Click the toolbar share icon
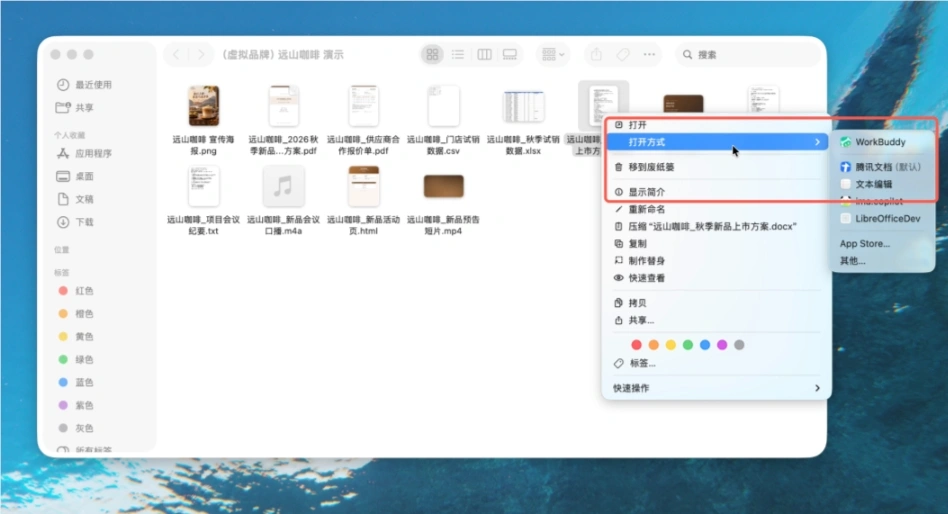 click(x=596, y=54)
